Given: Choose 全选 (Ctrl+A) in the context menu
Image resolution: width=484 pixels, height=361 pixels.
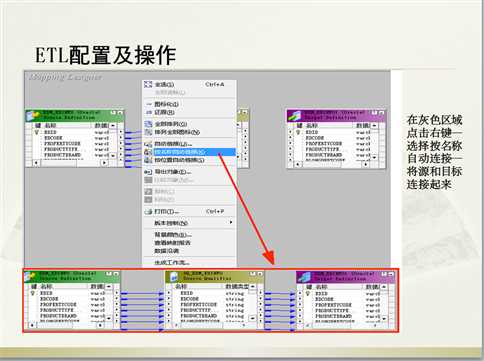Looking at the screenshot, I should pyautogui.click(x=189, y=85).
